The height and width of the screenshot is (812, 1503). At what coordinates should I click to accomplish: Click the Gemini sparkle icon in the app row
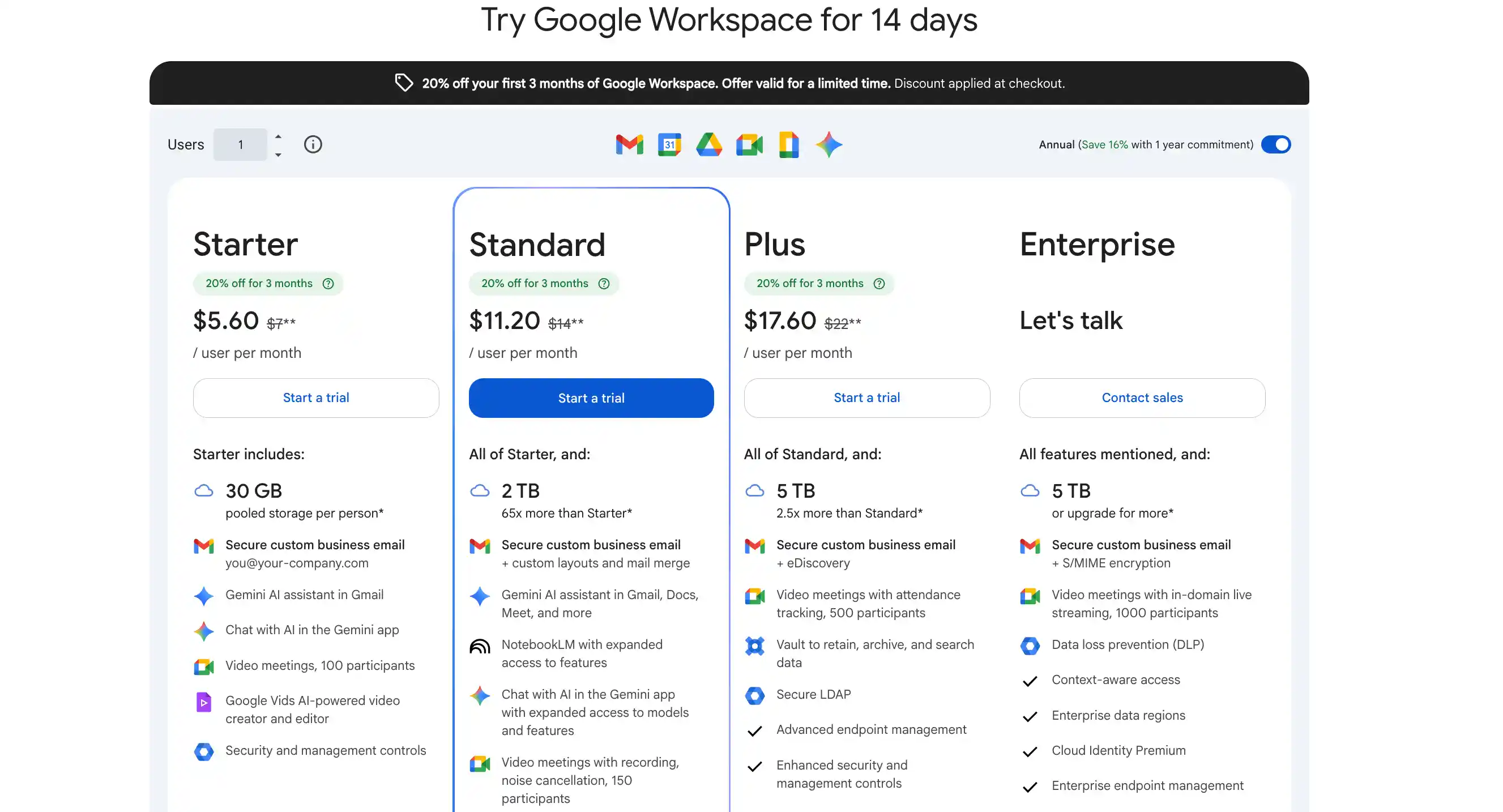[829, 144]
